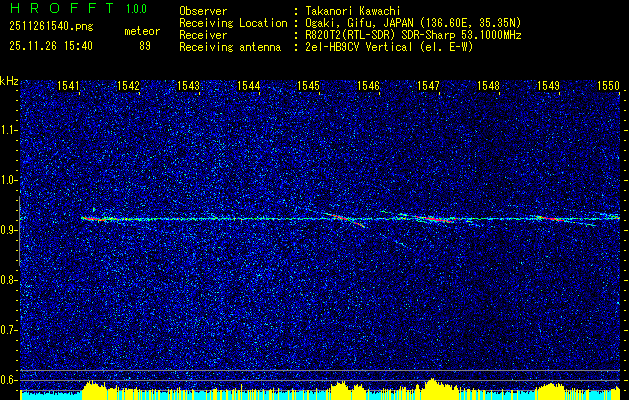The width and height of the screenshot is (629, 400).
Task: Click frequency label 0.6
Action: [8, 380]
